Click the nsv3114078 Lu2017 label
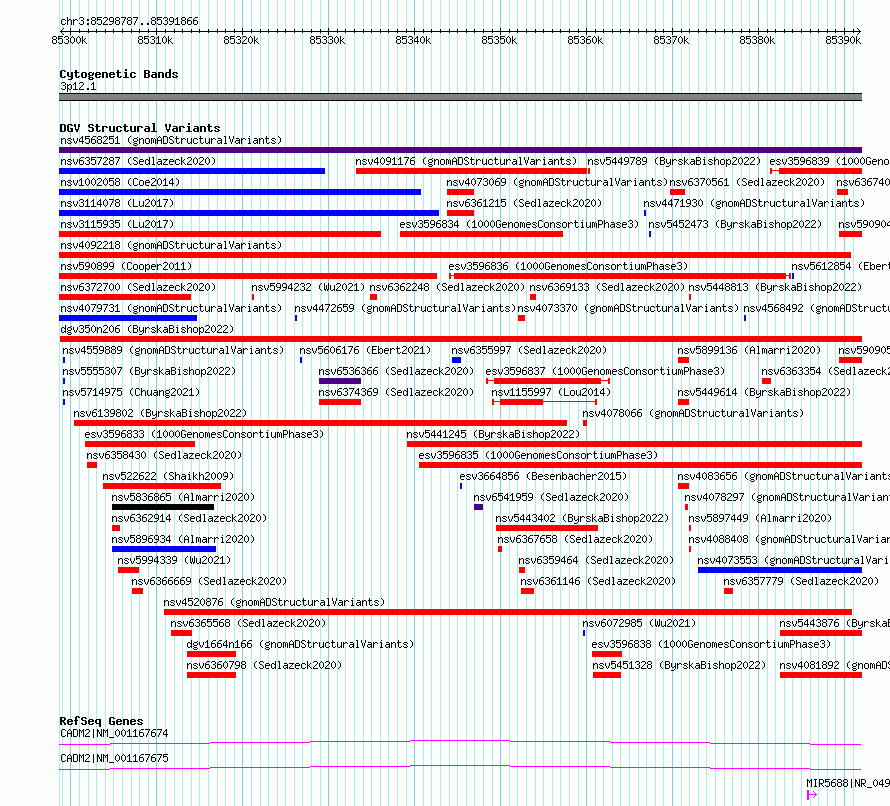Viewport: 890px width, 806px height. [117, 203]
